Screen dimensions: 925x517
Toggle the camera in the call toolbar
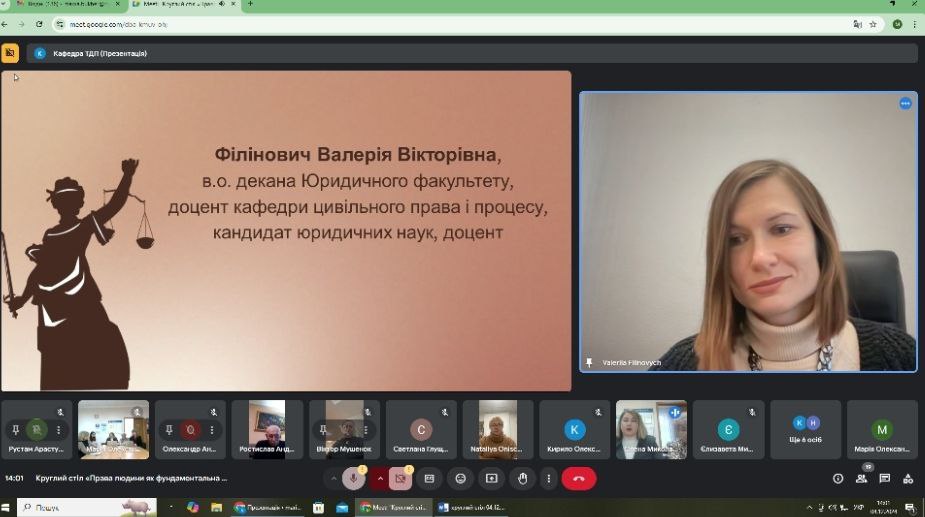click(399, 479)
